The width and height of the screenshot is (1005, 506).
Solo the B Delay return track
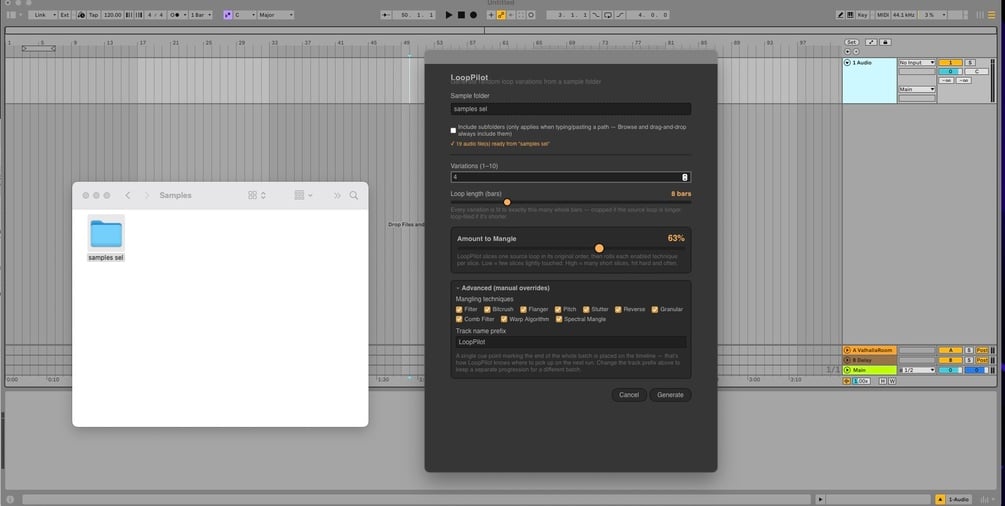click(969, 360)
